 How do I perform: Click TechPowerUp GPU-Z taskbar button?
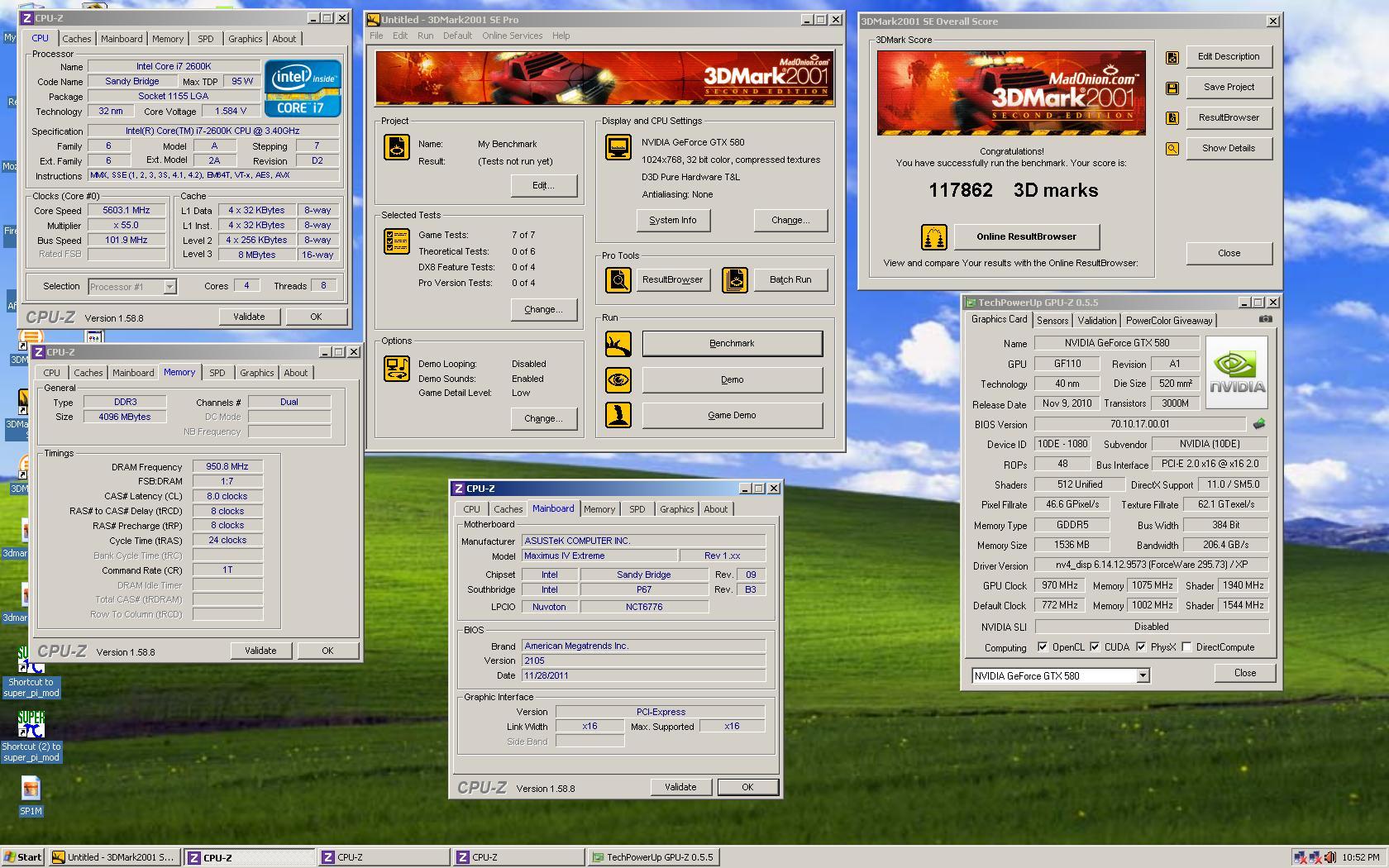click(x=653, y=857)
